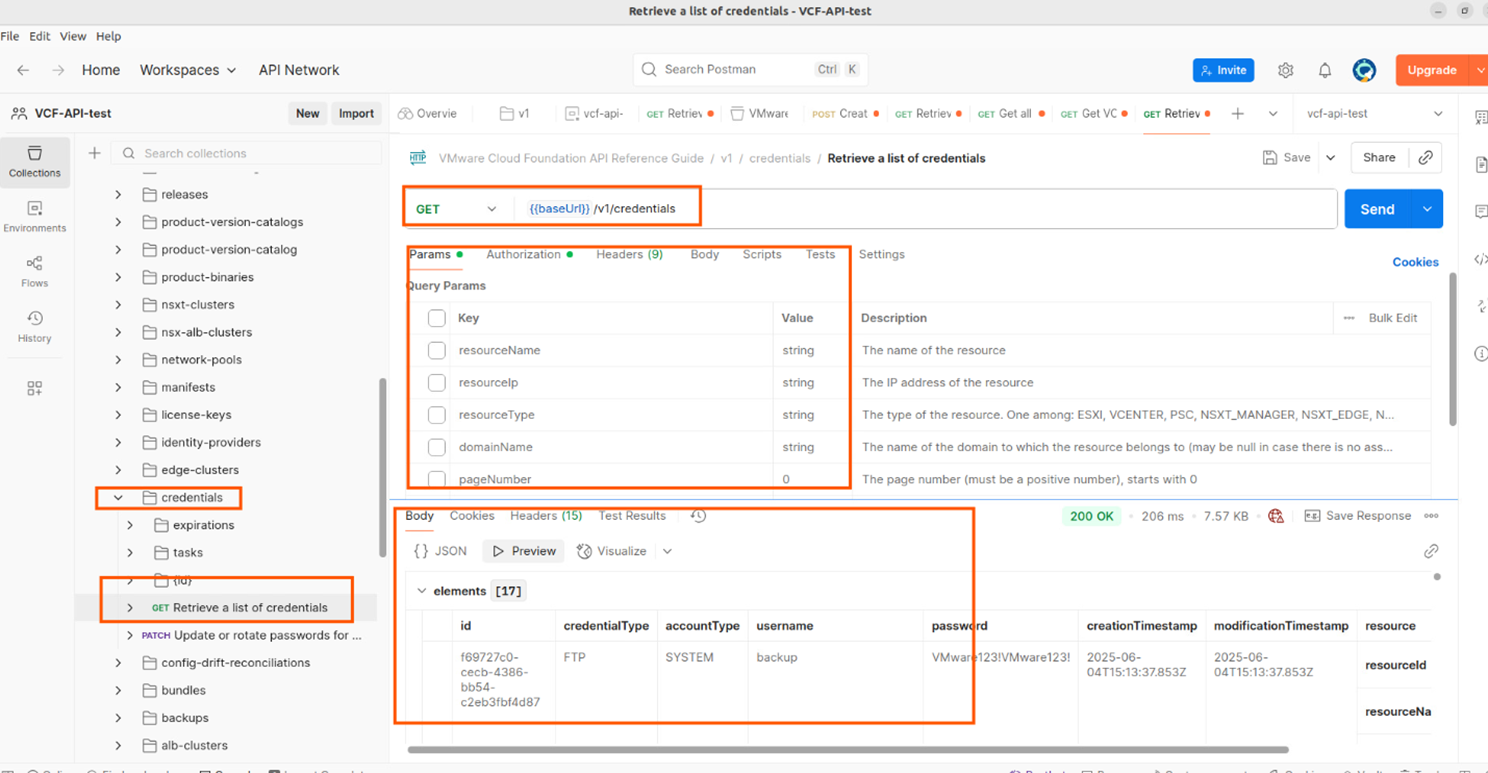This screenshot has width=1488, height=773.
Task: Open the GET method dropdown
Action: pos(457,209)
